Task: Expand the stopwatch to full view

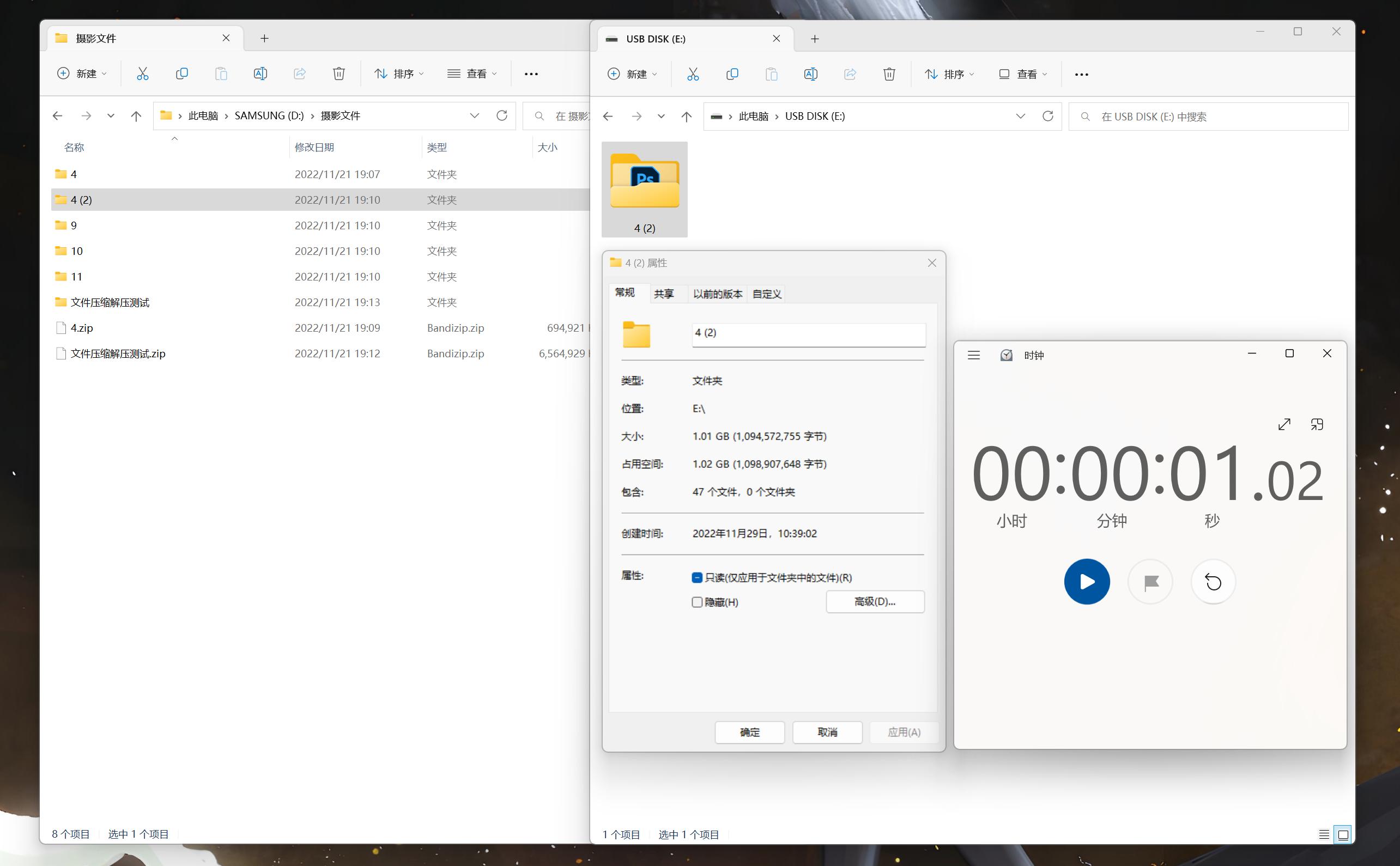Action: 1284,424
